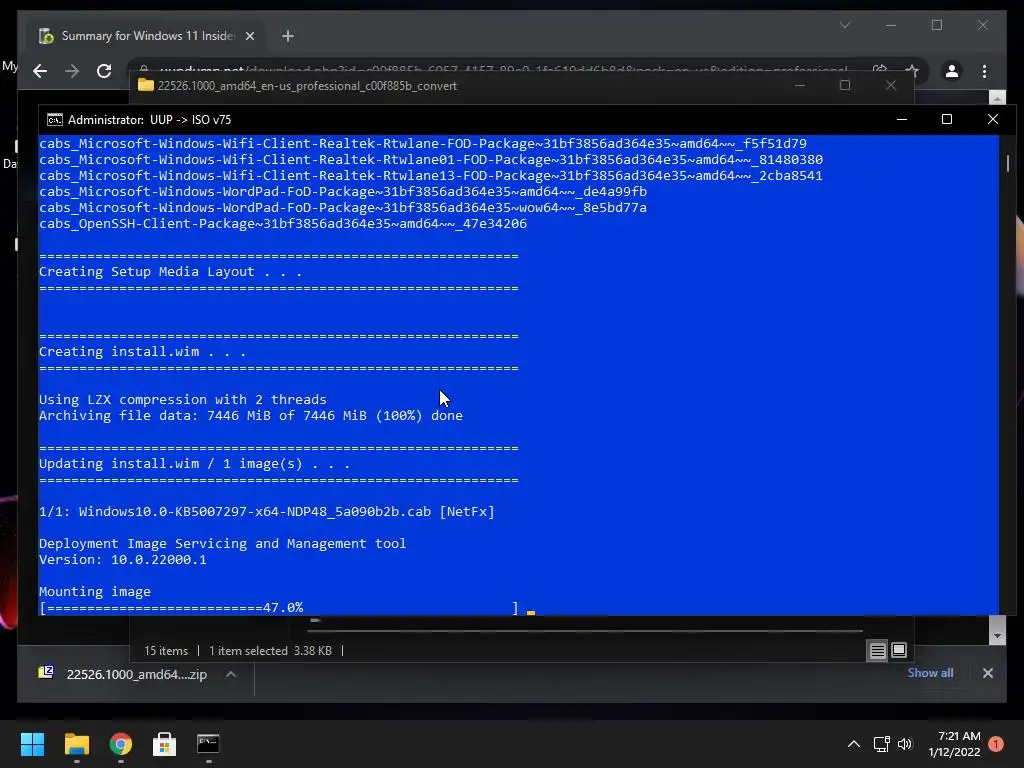This screenshot has width=1024, height=768.
Task: Go forward in Chrome browser
Action: pos(72,71)
